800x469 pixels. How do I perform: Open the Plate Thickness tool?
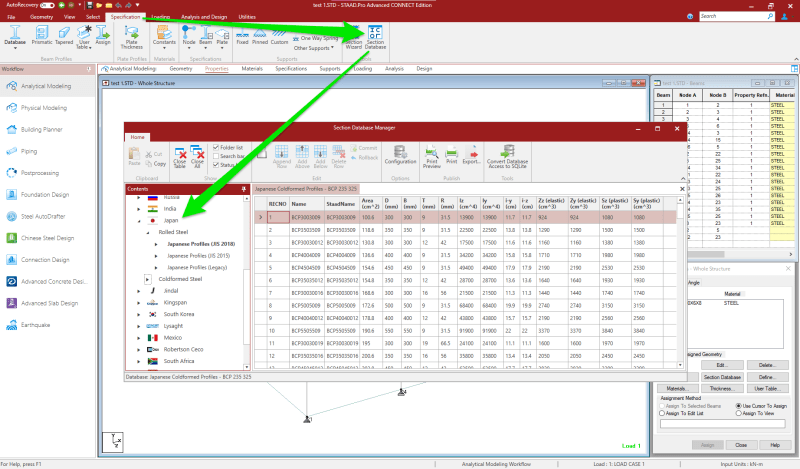point(132,37)
